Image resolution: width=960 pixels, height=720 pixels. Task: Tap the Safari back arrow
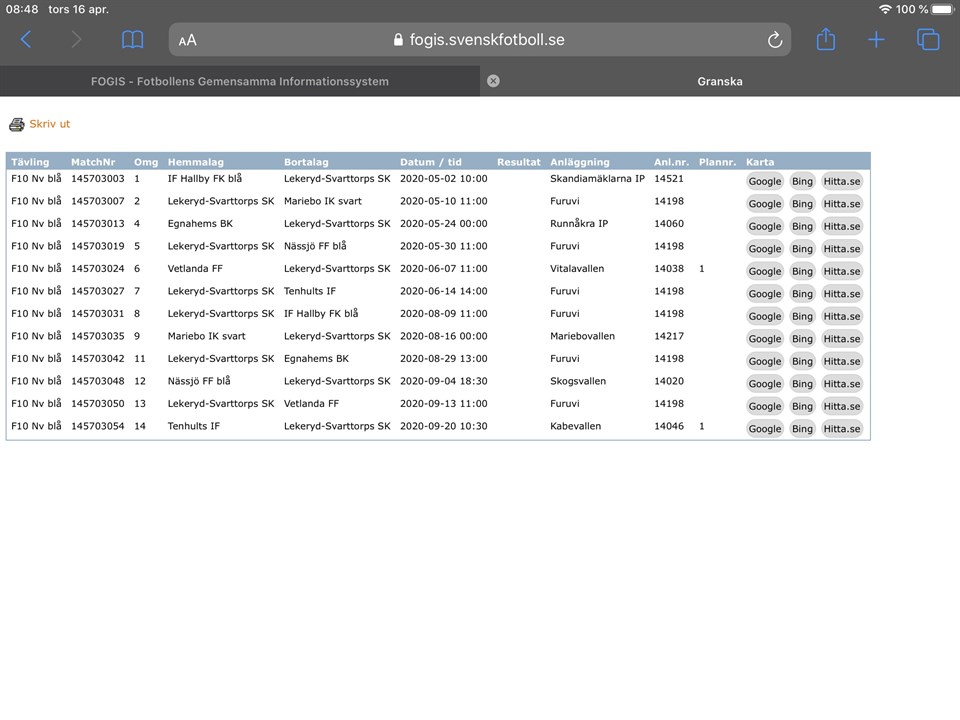(x=26, y=40)
